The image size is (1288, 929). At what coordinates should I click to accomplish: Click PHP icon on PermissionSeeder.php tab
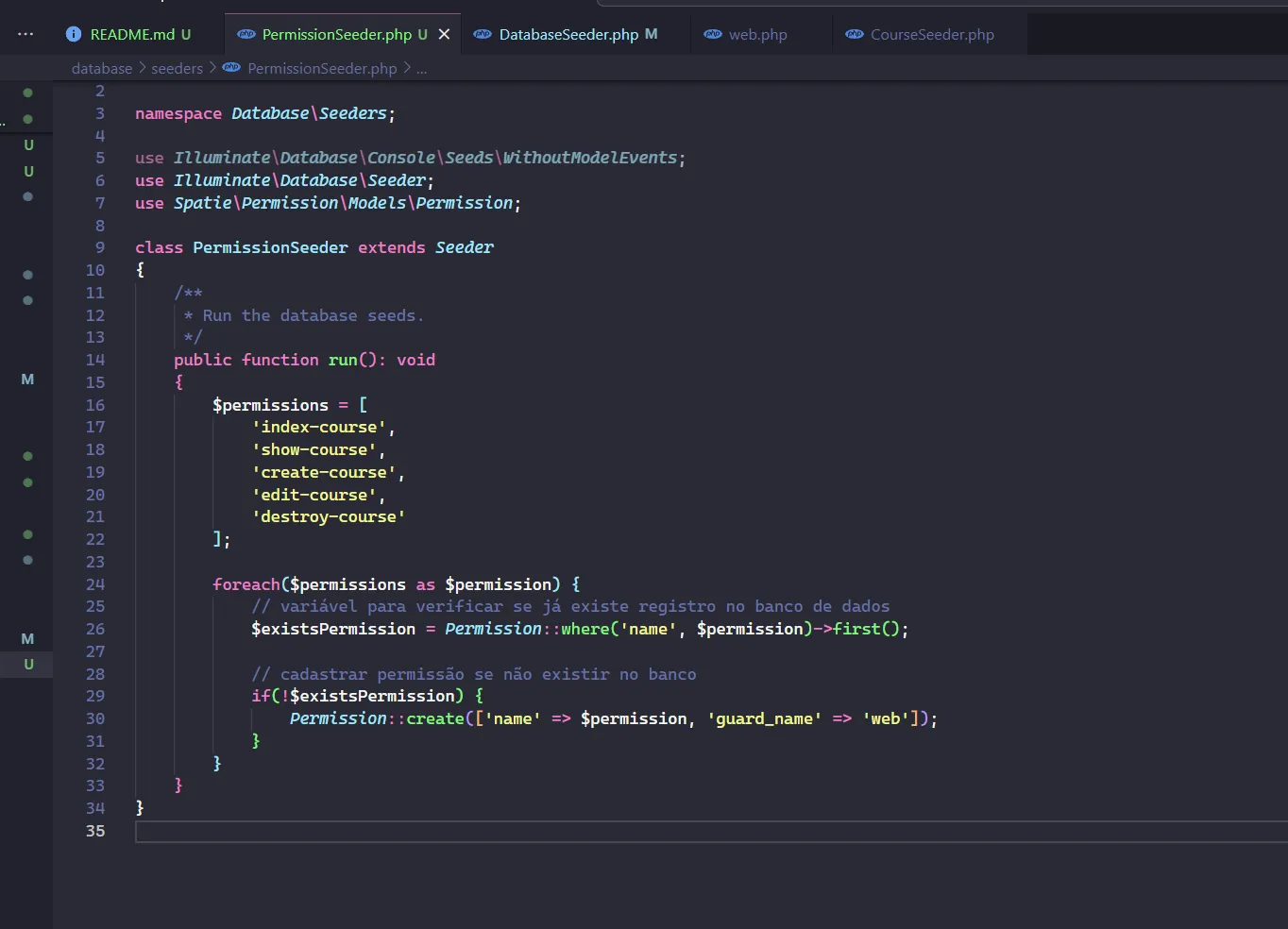click(246, 34)
